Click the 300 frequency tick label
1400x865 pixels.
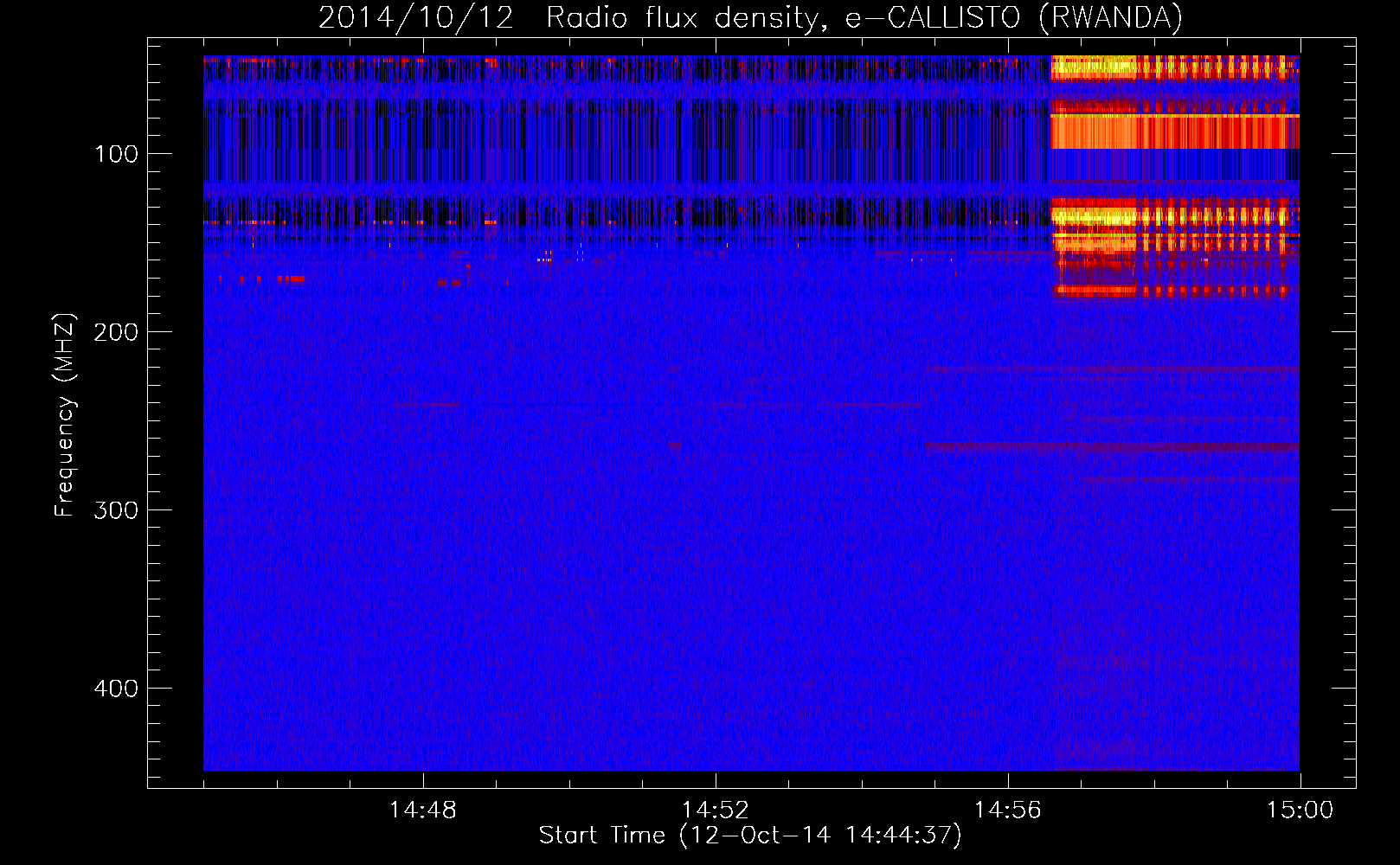click(116, 510)
